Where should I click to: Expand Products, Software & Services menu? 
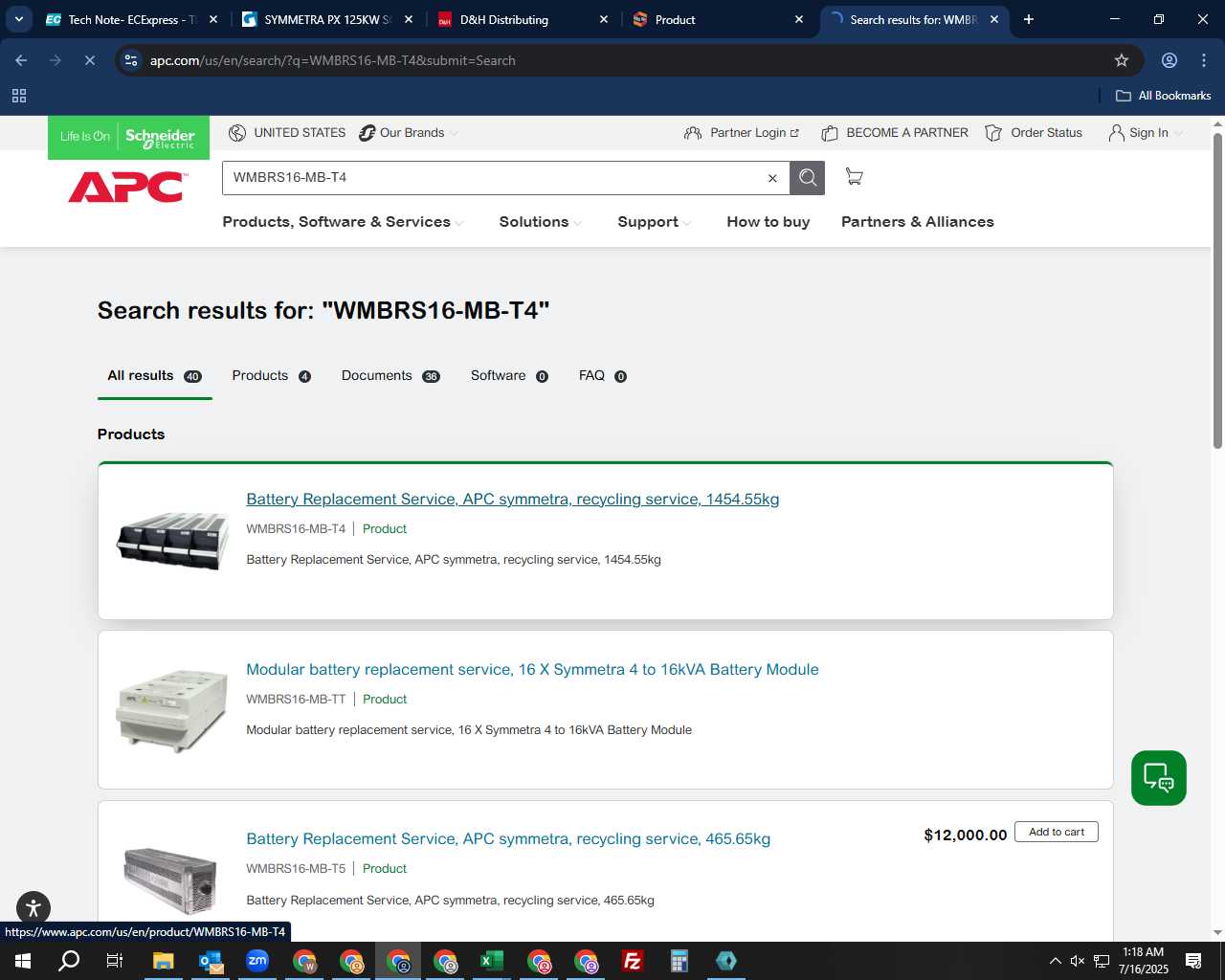344,222
